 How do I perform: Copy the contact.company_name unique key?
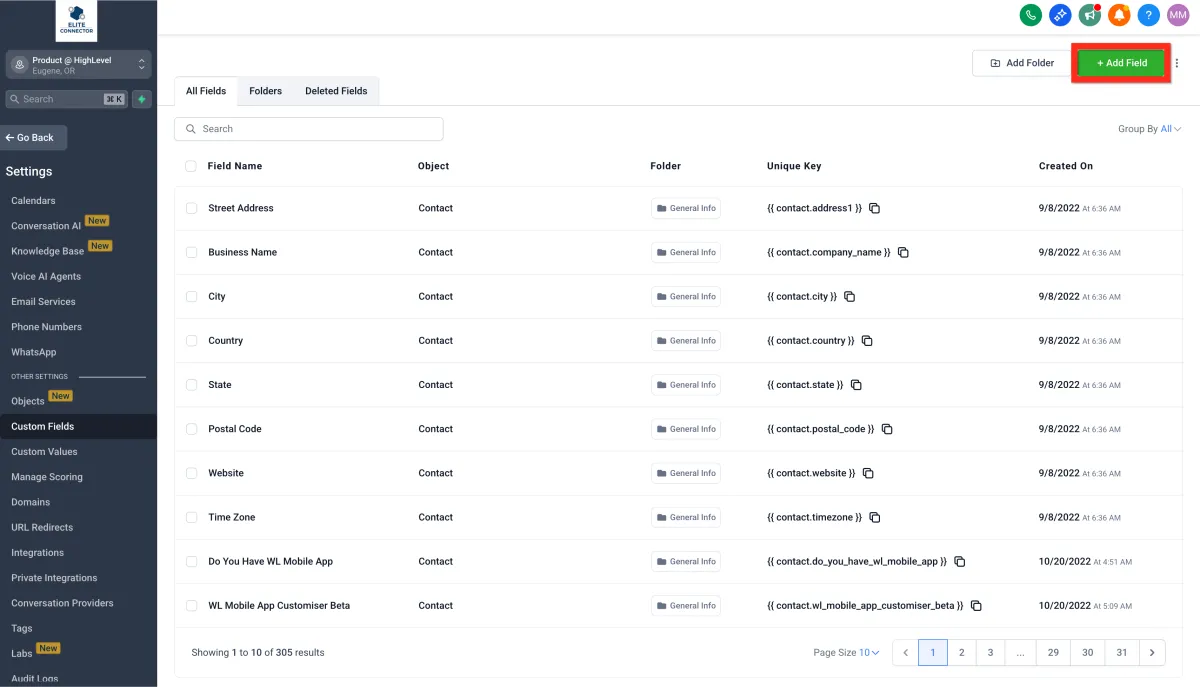pyautogui.click(x=903, y=252)
